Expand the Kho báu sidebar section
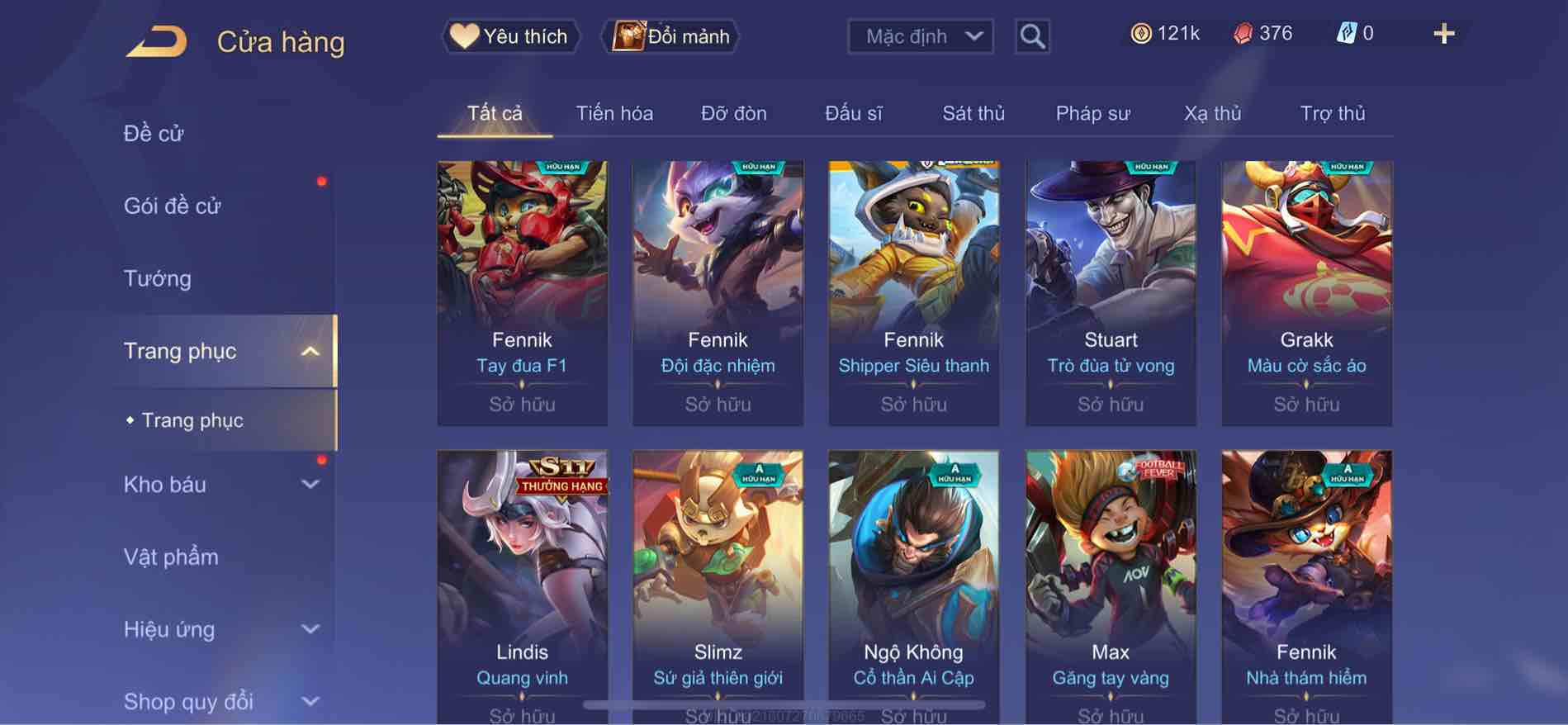This screenshot has width=1568, height=725. [310, 485]
